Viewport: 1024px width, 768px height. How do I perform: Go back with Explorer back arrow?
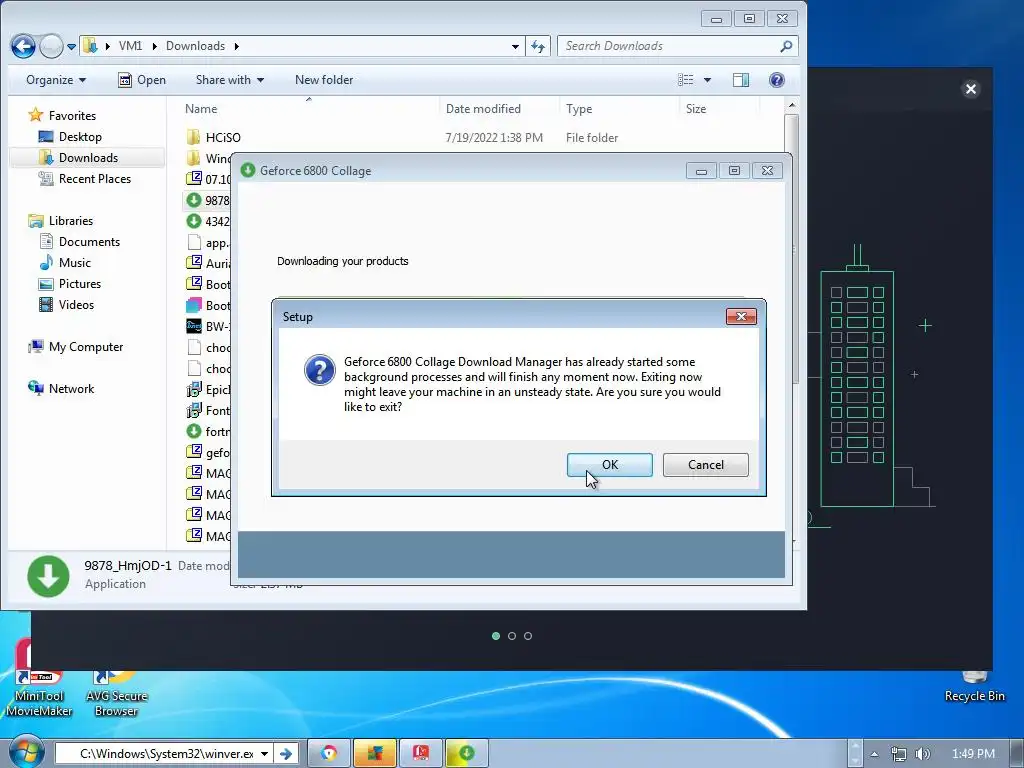[x=23, y=46]
